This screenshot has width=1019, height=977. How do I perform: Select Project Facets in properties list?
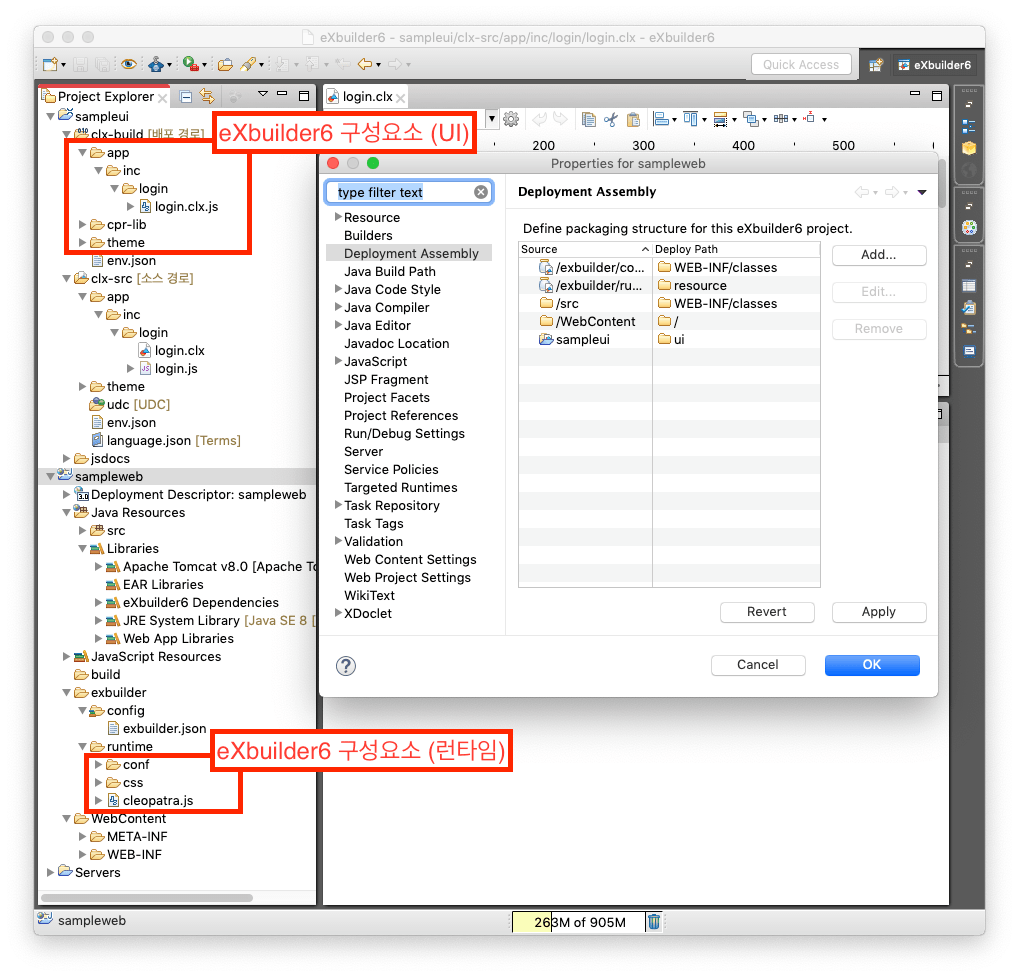(386, 398)
